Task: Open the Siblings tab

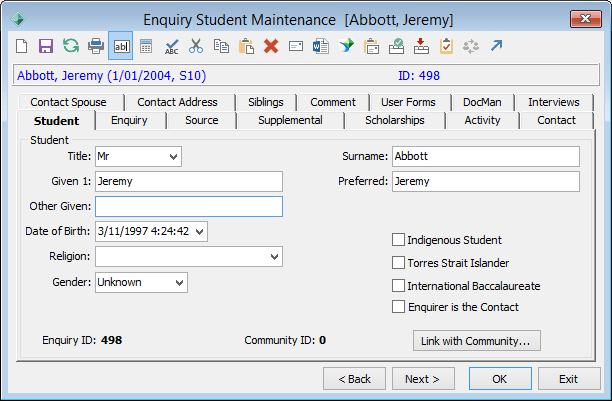Action: pyautogui.click(x=266, y=102)
